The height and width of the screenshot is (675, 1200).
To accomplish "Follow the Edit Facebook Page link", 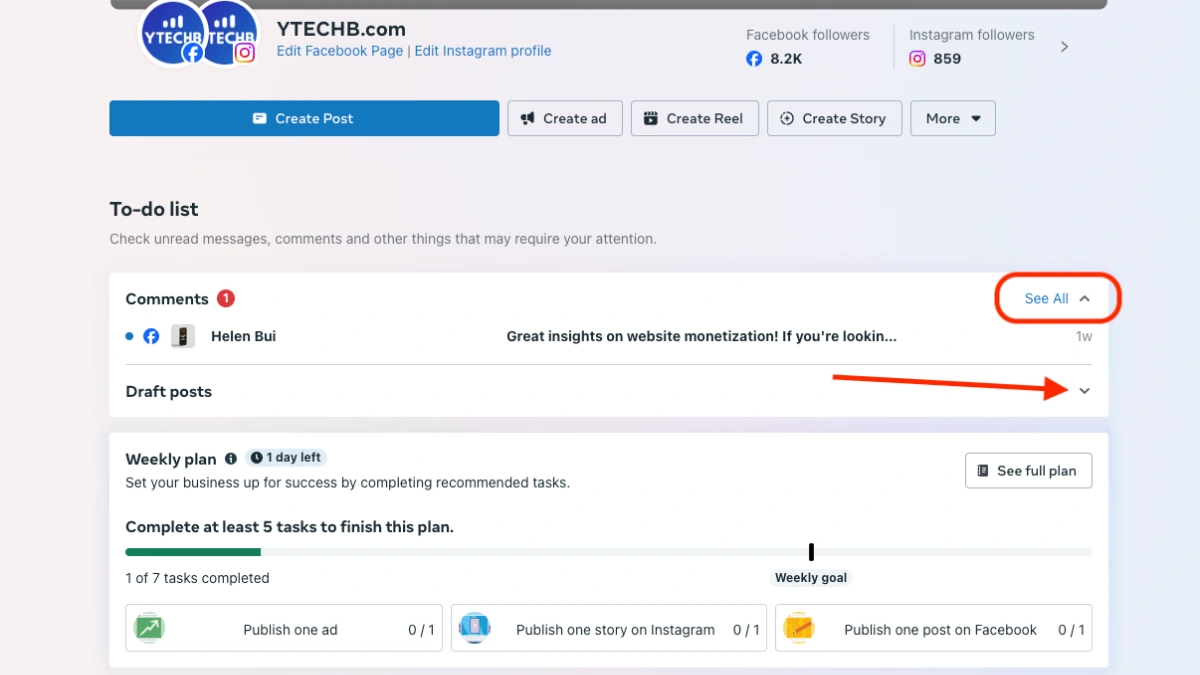I will (340, 51).
